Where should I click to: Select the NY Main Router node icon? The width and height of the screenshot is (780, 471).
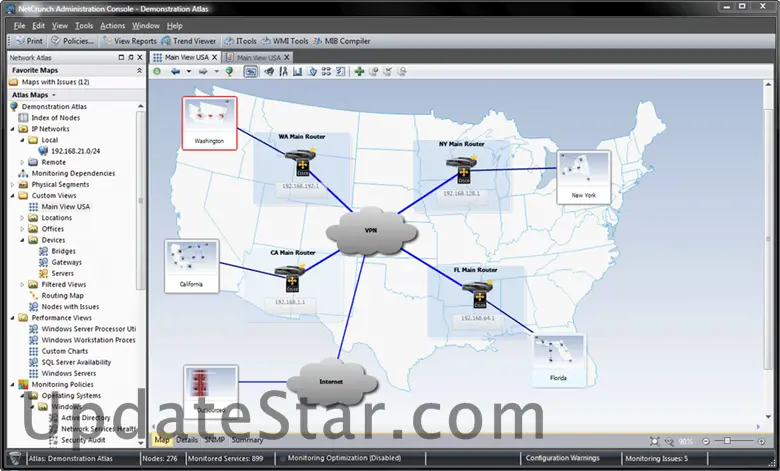pyautogui.click(x=463, y=169)
